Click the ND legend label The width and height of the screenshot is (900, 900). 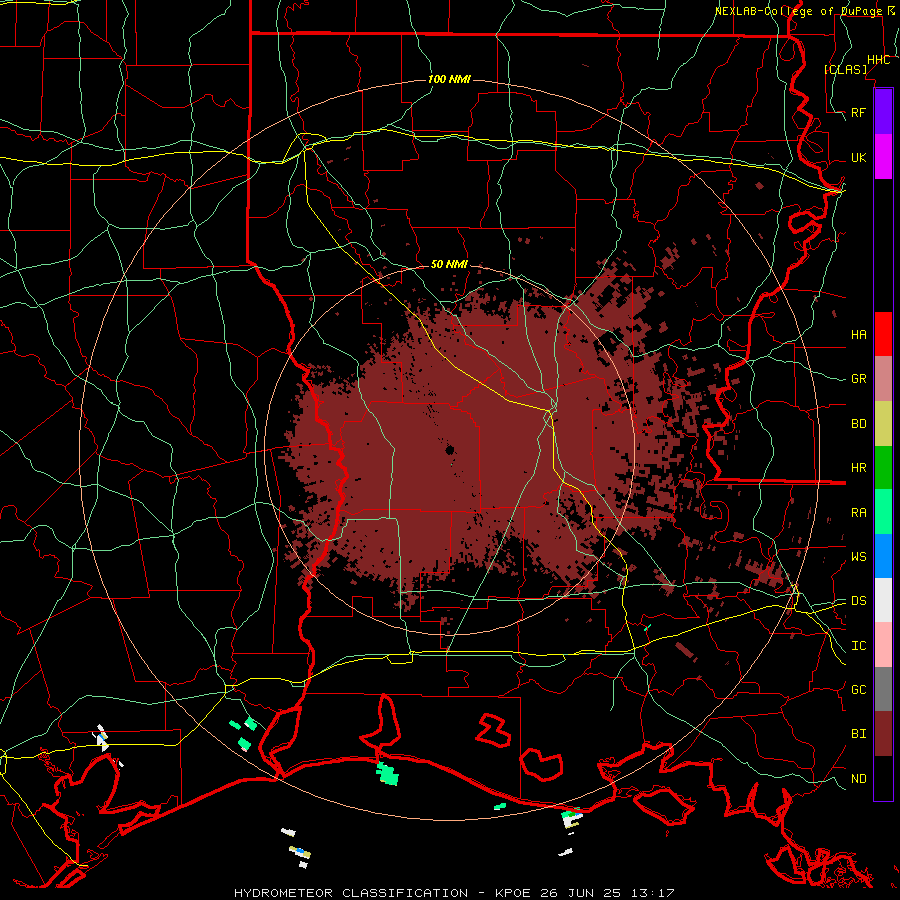(858, 779)
